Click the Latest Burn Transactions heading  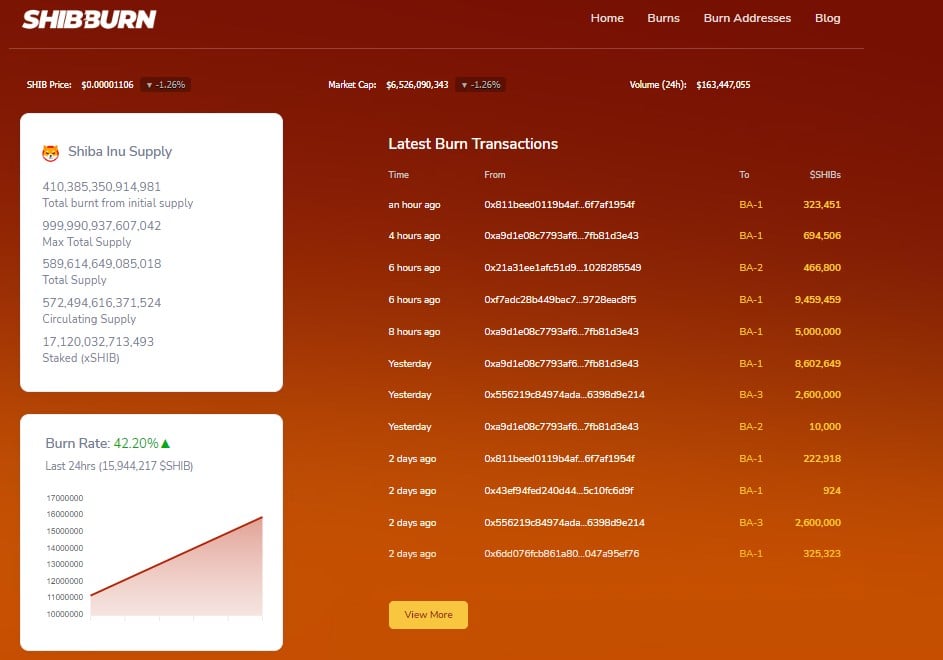point(473,144)
